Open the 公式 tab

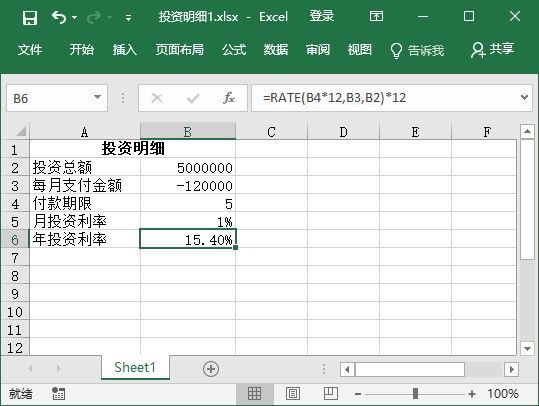[234, 50]
